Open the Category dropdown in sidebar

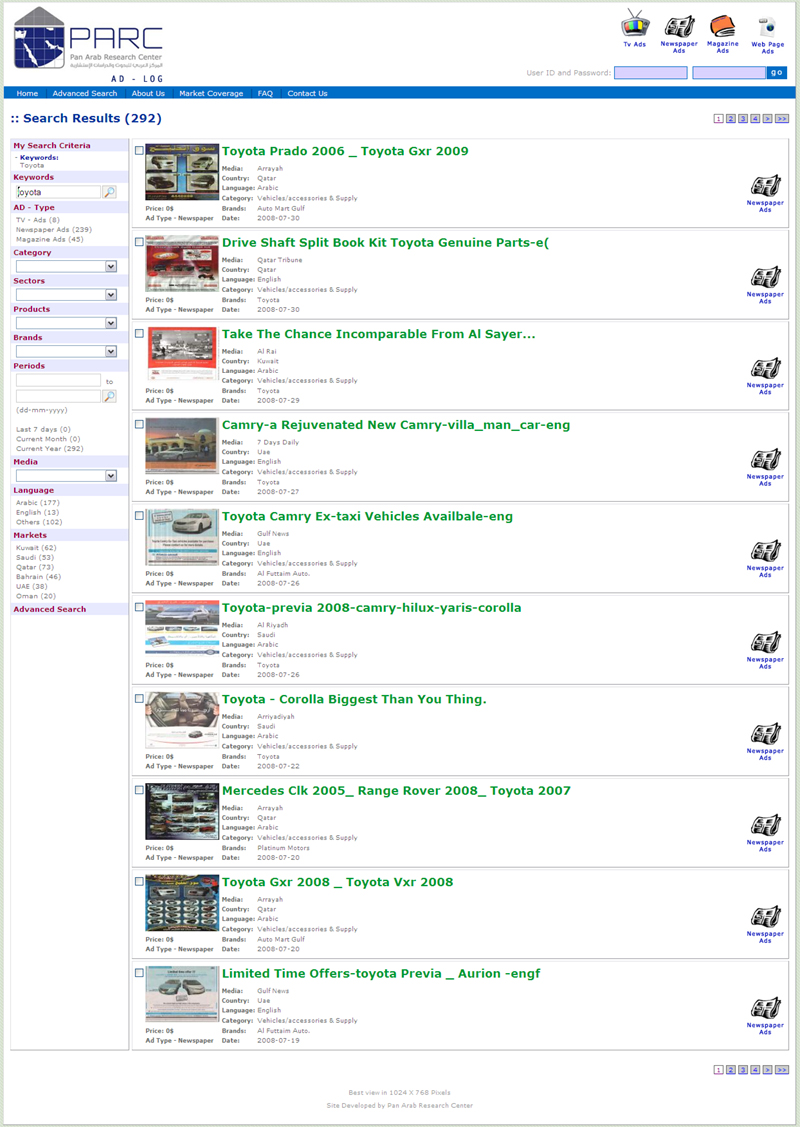pos(66,267)
